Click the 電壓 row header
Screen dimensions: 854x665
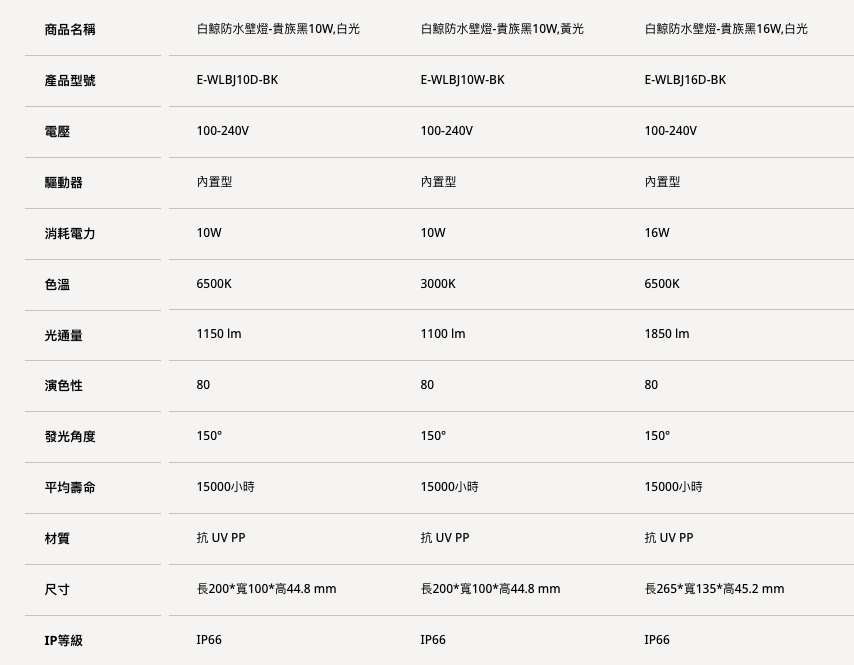coord(57,132)
